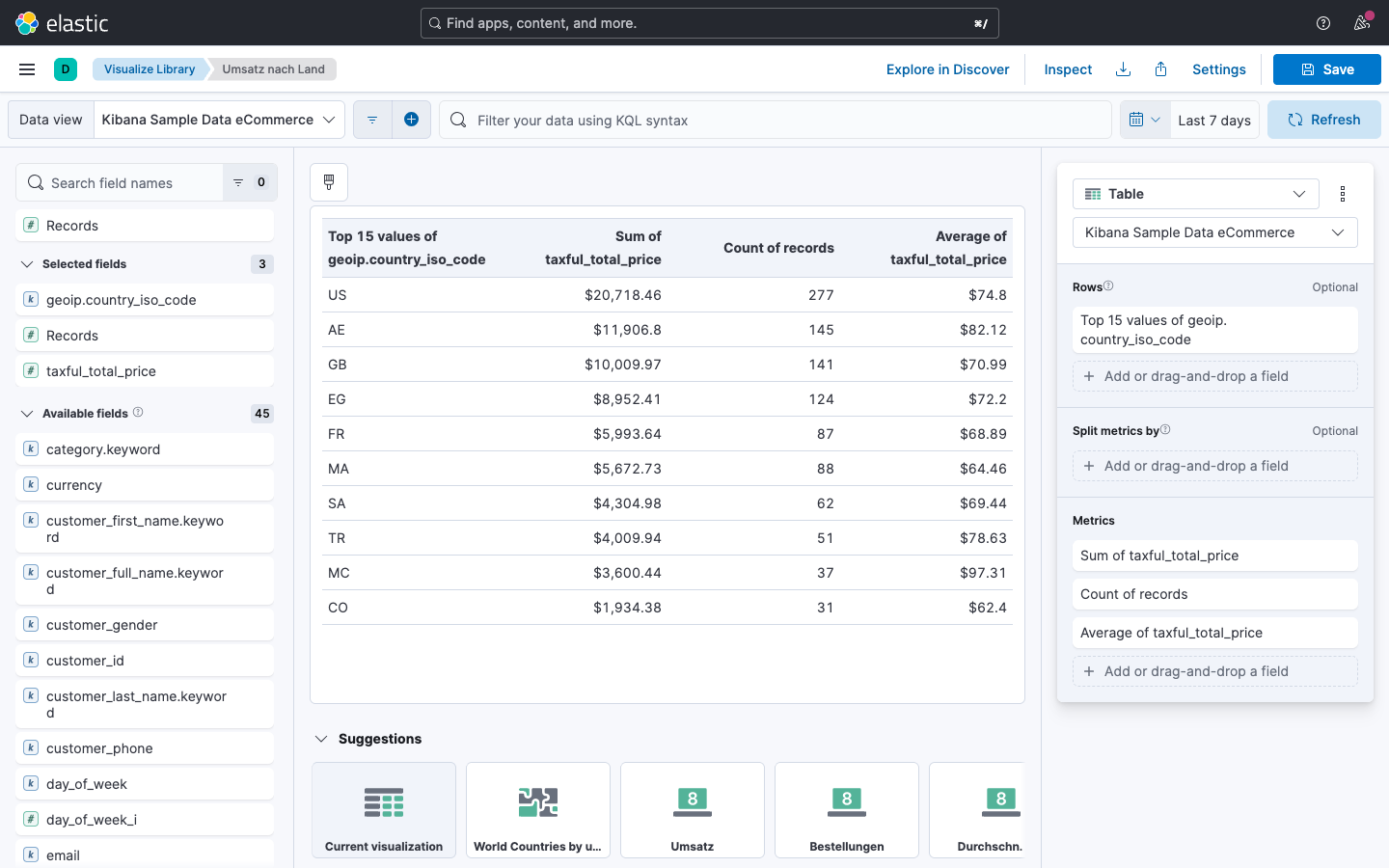Go to Visualize Library breadcrumb
The image size is (1389, 868).
pos(150,69)
